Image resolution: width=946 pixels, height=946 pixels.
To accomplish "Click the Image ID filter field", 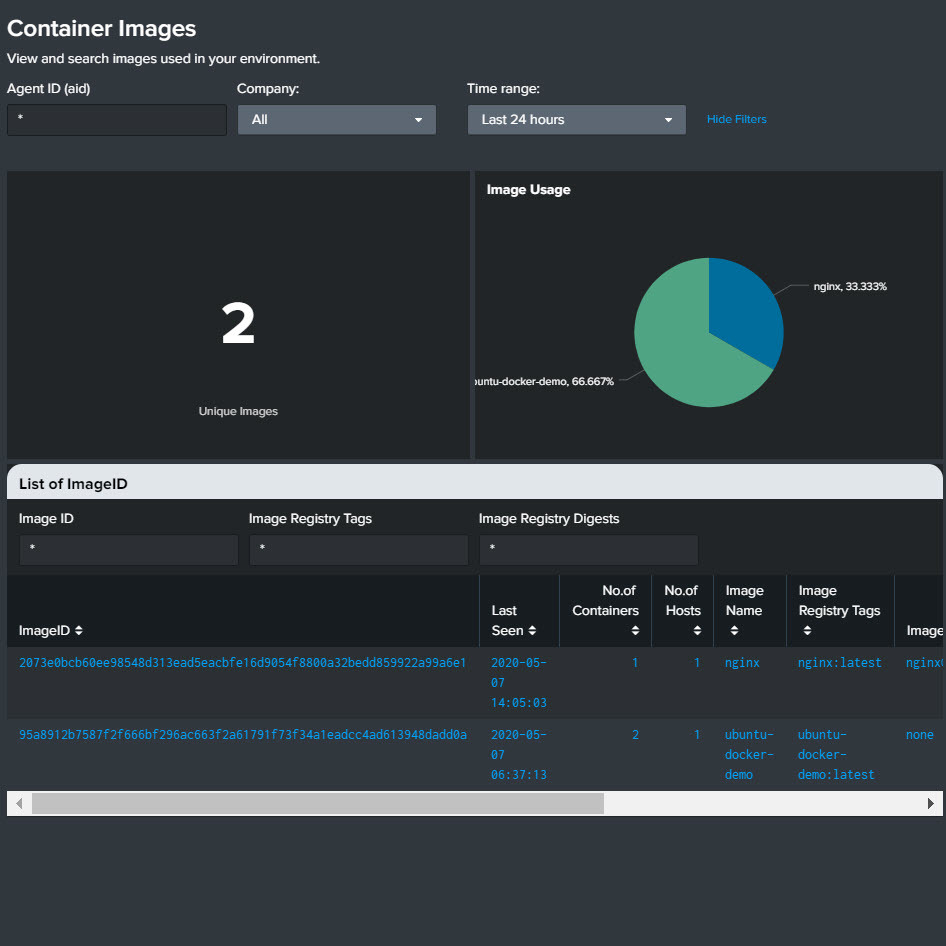I will click(x=128, y=549).
